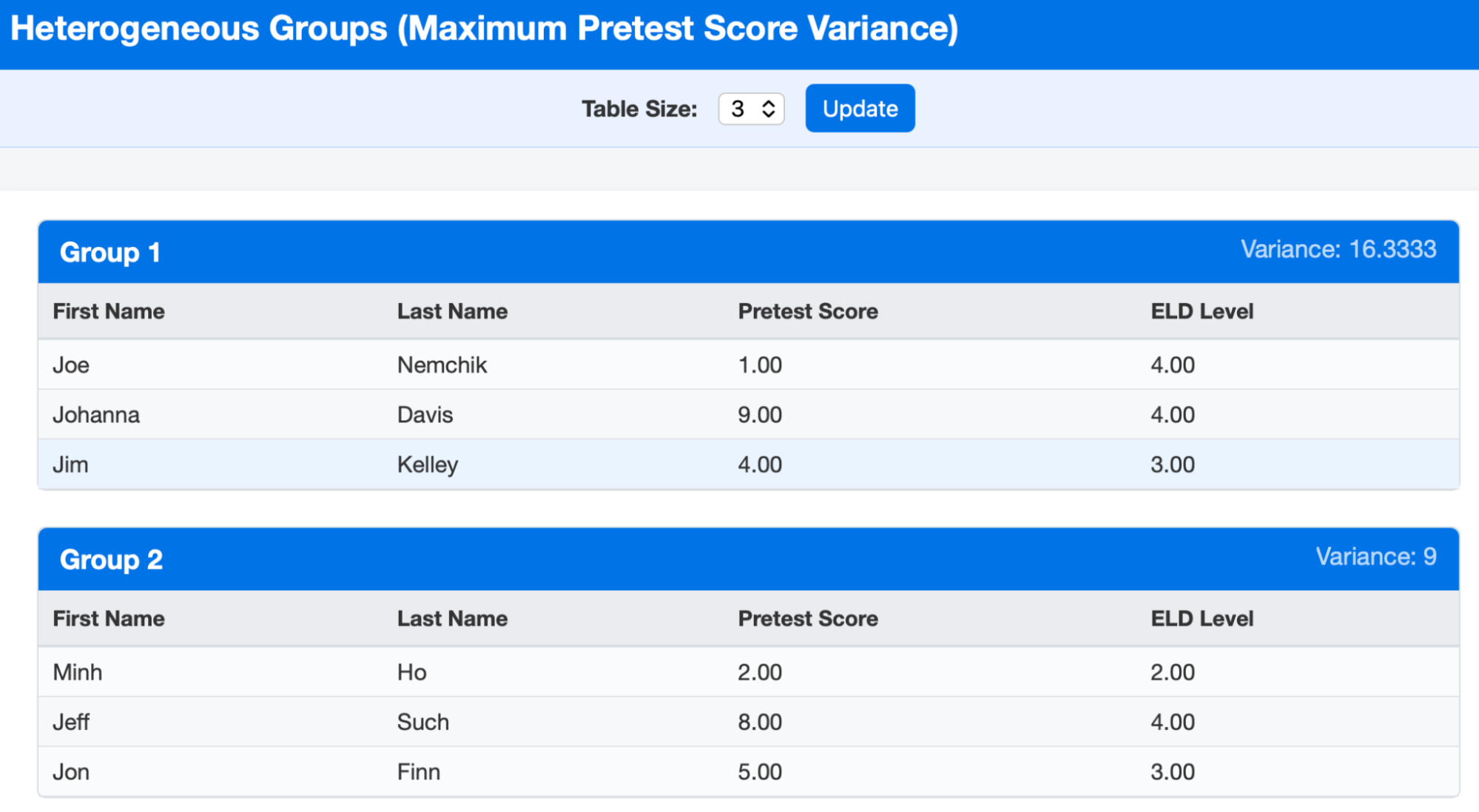Click Group 1 Last Name column header
1479x812 pixels.
click(x=452, y=311)
